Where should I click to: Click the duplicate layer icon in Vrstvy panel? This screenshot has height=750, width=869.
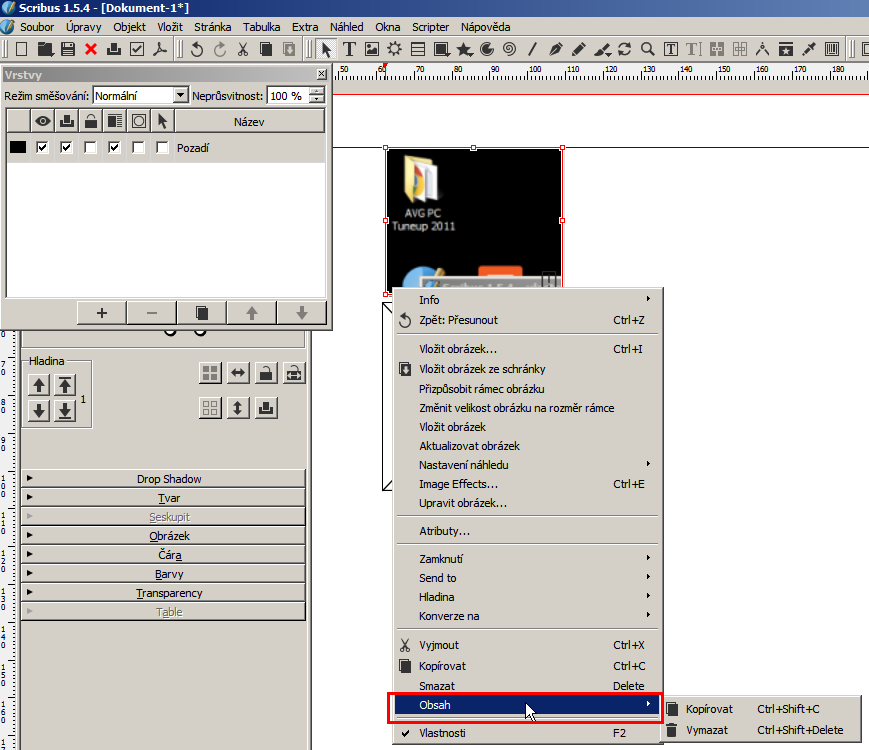point(202,312)
